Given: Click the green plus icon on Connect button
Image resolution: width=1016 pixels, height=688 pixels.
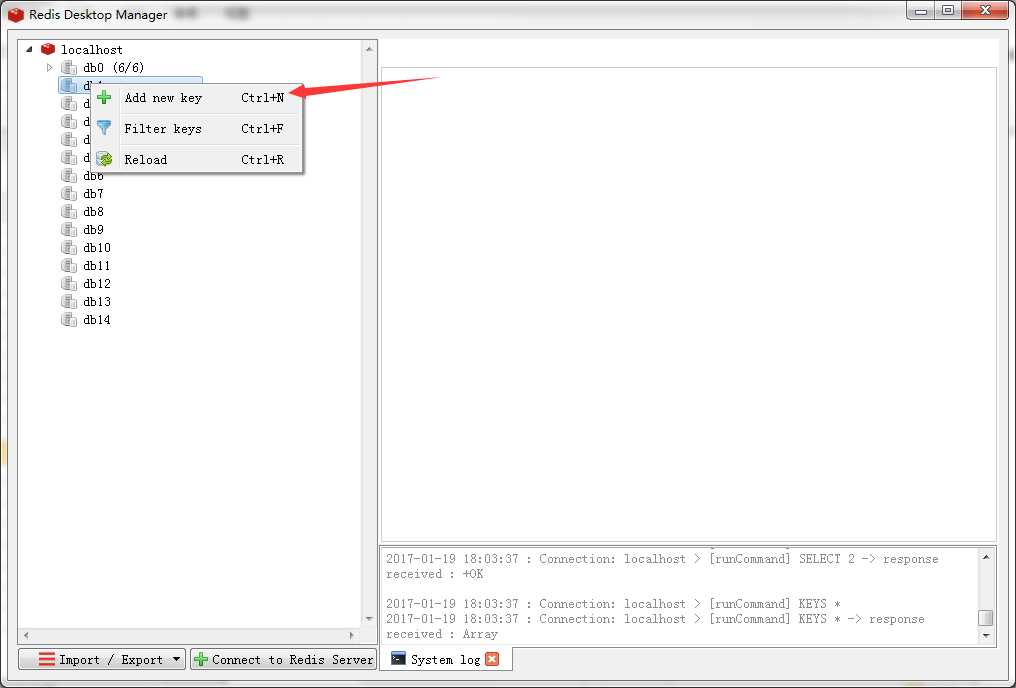Looking at the screenshot, I should pos(201,659).
